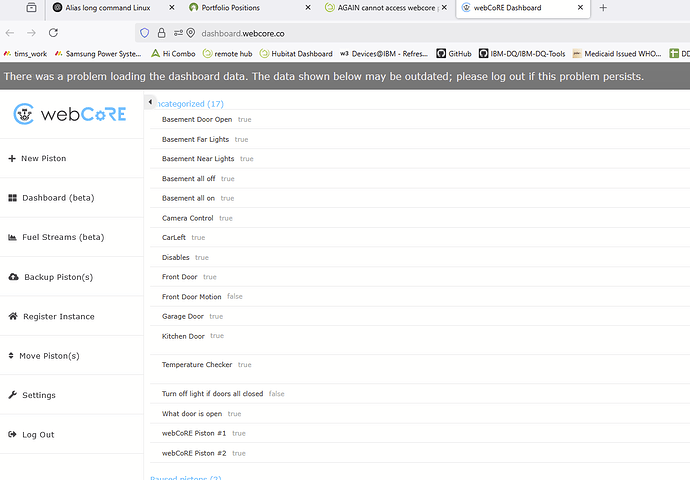Viewport: 690px width, 480px height.
Task: Click the grid icon beside Dashboard (beta)
Action: tap(12, 198)
